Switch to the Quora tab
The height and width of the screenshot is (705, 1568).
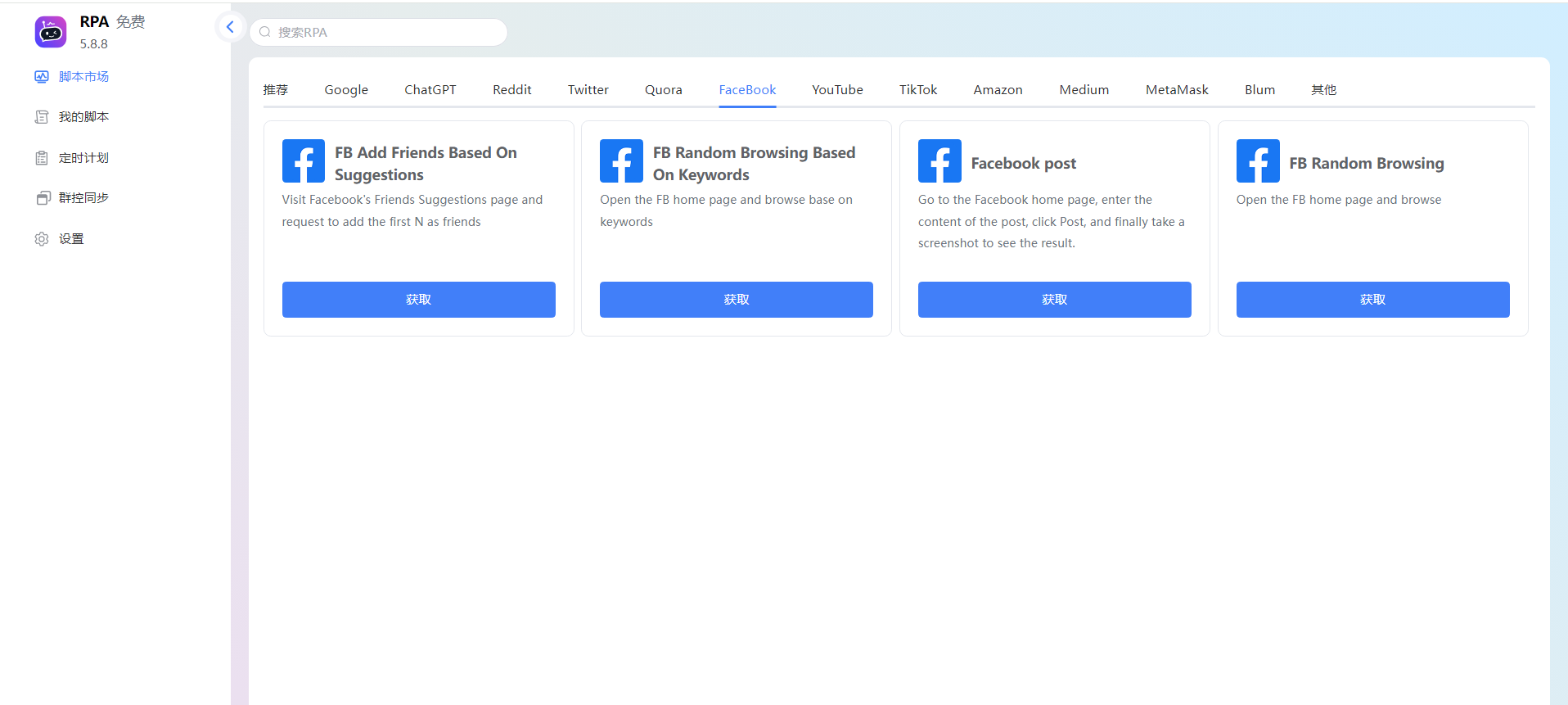click(x=664, y=89)
